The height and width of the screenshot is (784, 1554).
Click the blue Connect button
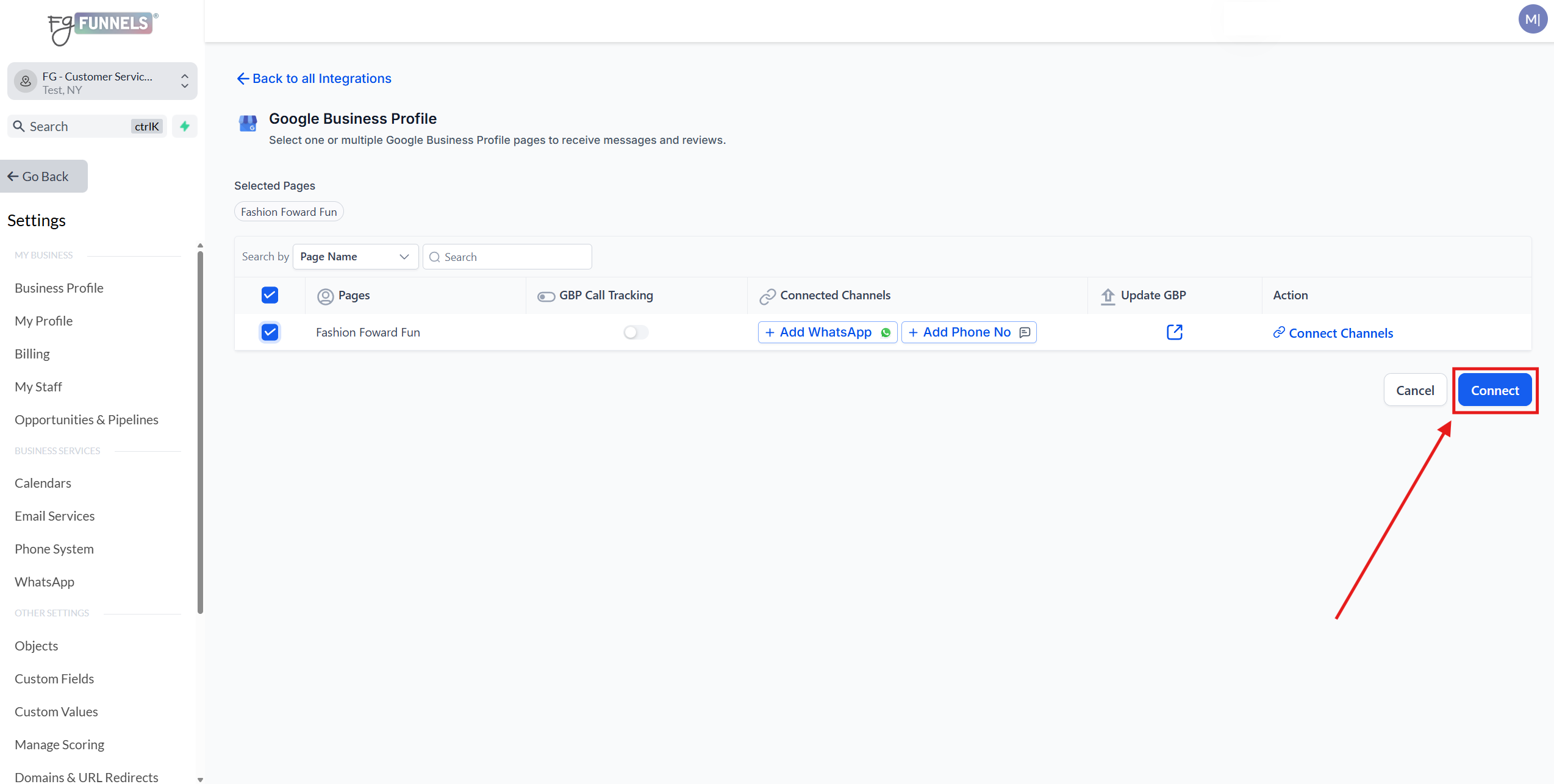(x=1494, y=390)
